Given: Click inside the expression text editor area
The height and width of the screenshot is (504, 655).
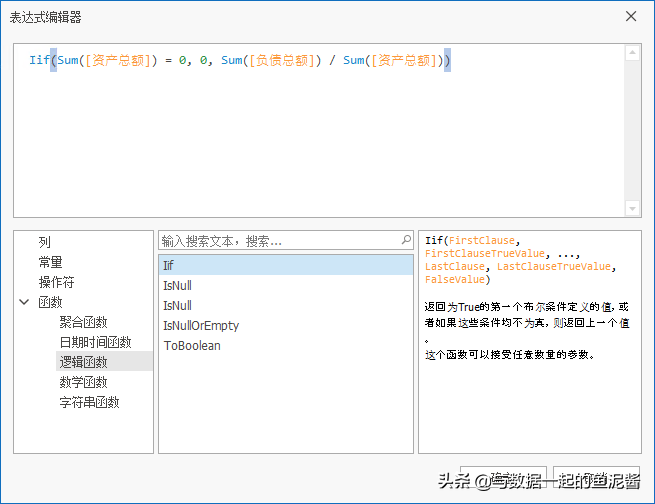Looking at the screenshot, I should 320,140.
